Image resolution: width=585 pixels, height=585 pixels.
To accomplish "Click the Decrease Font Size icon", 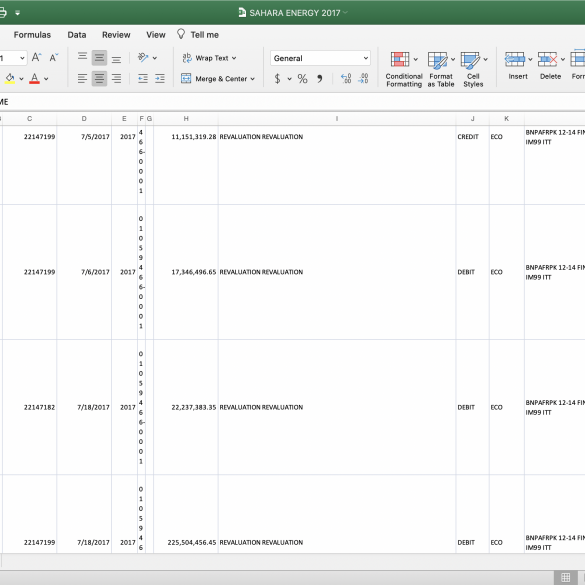I will (54, 57).
